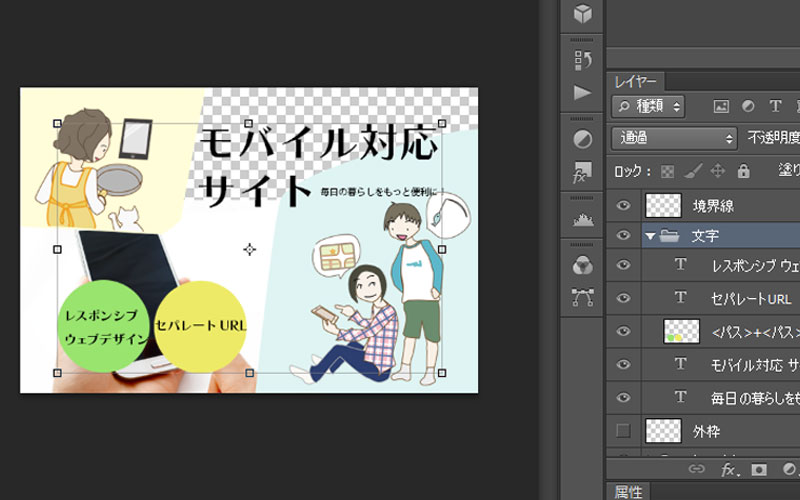800x500 pixels.
Task: Click the top-right transform handle
Action: click(442, 123)
